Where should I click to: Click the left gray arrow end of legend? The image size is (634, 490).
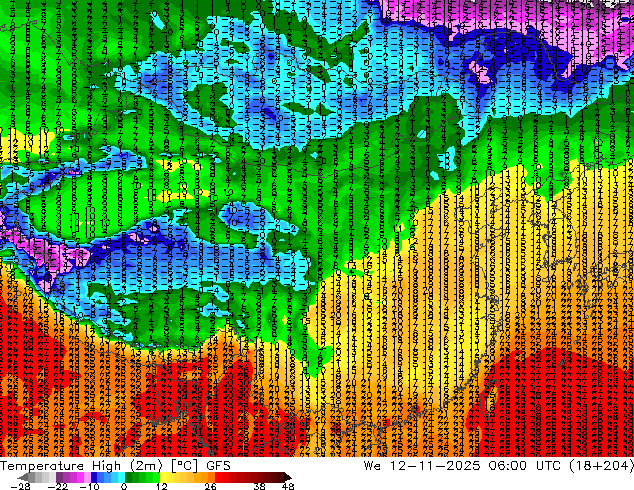point(22,477)
